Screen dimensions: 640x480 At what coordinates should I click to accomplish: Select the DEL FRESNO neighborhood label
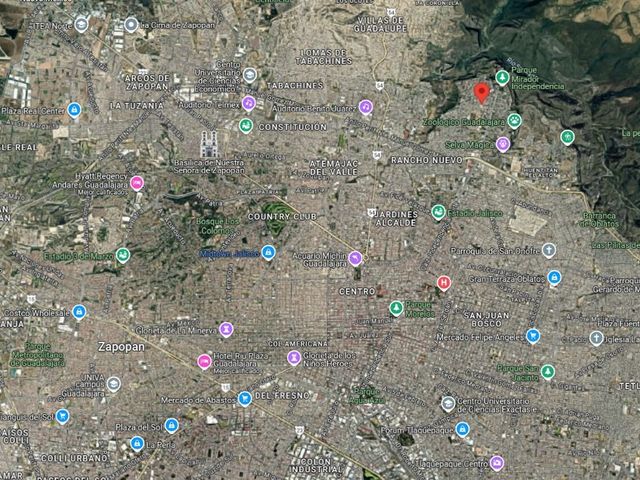[x=282, y=396]
